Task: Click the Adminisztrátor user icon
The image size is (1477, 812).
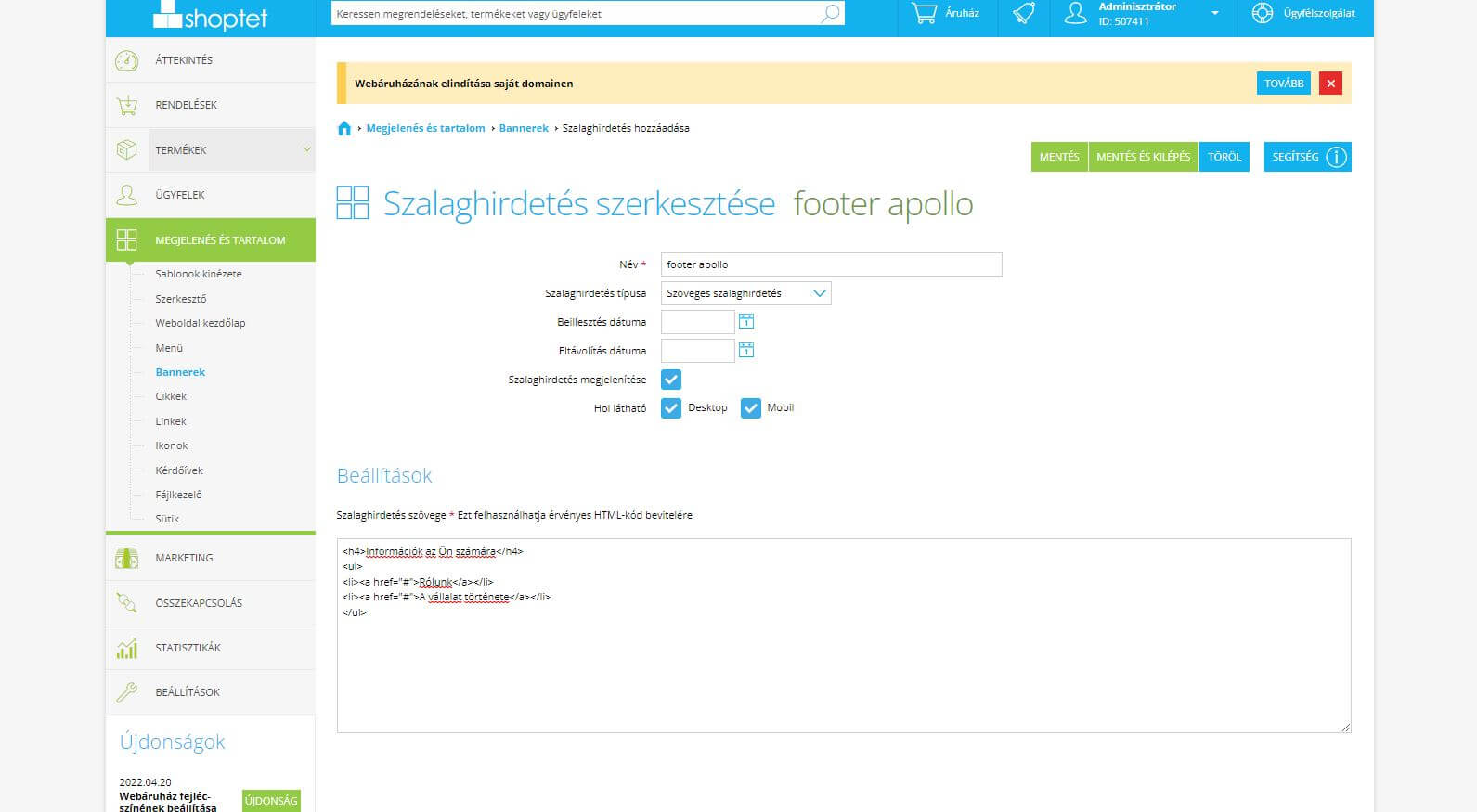Action: 1075,14
